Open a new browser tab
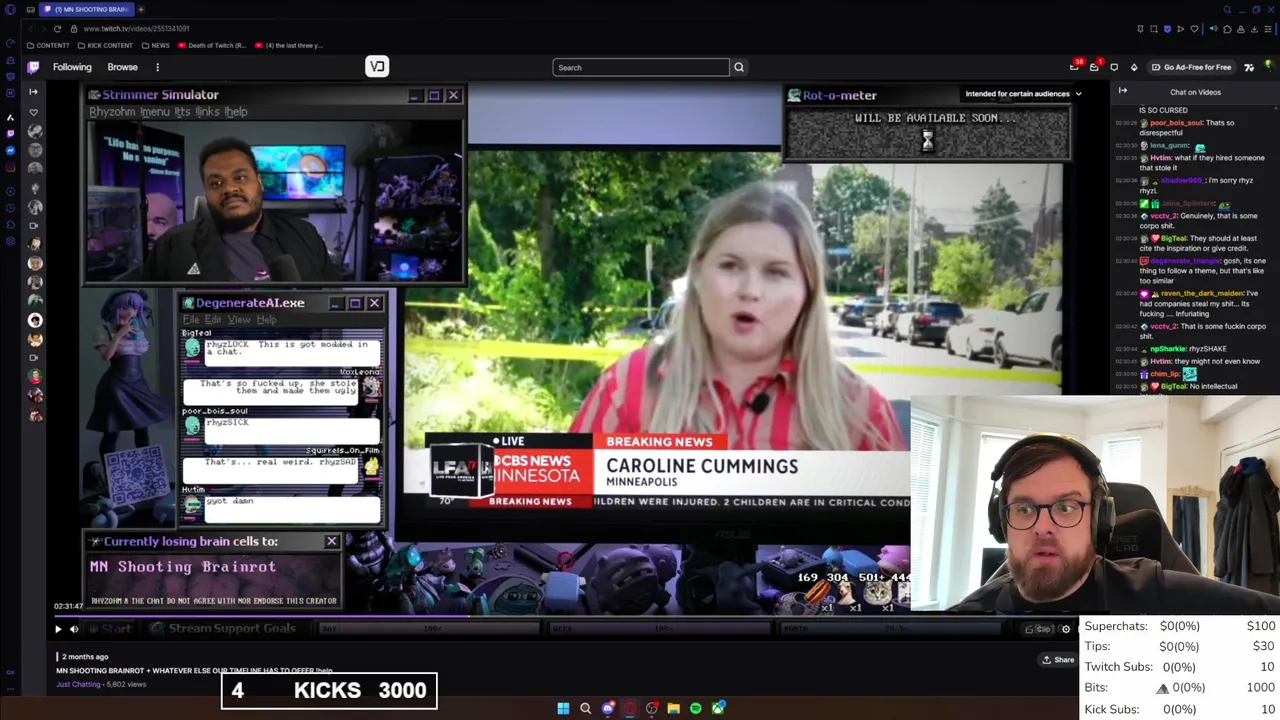Image resolution: width=1280 pixels, height=720 pixels. click(x=141, y=9)
